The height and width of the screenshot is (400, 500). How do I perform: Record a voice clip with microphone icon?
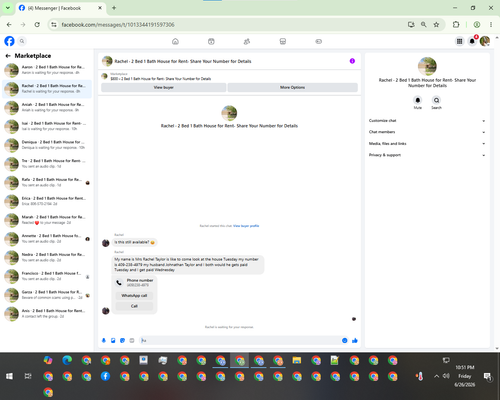point(104,340)
